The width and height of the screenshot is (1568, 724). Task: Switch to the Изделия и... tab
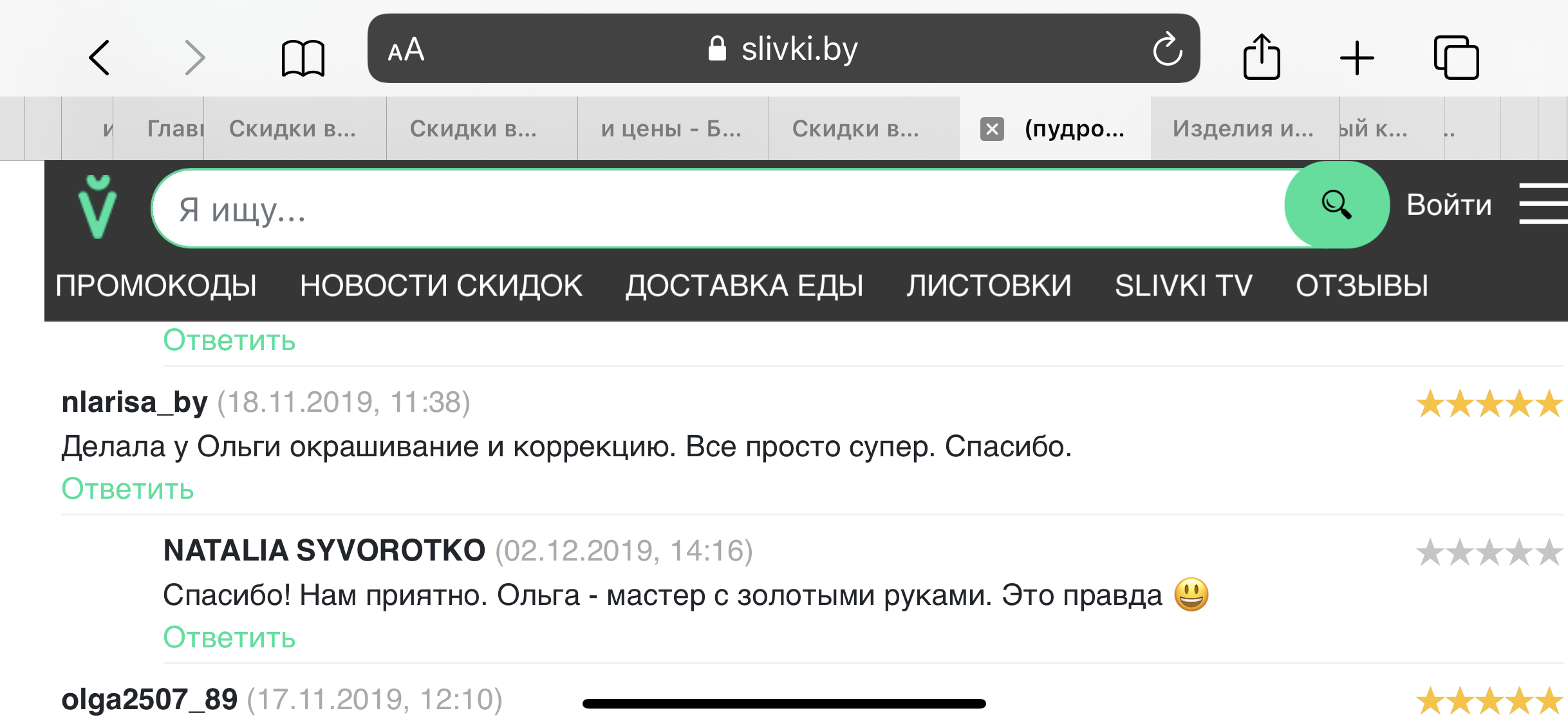point(1242,129)
